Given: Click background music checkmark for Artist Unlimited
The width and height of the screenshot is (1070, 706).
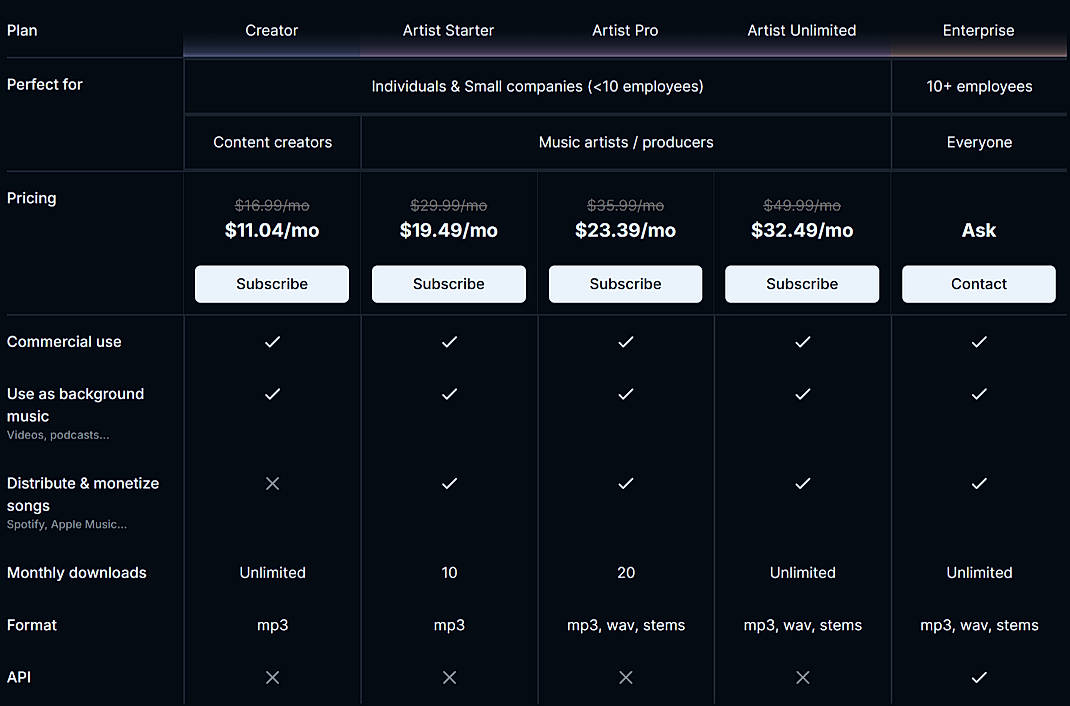Looking at the screenshot, I should coord(802,394).
